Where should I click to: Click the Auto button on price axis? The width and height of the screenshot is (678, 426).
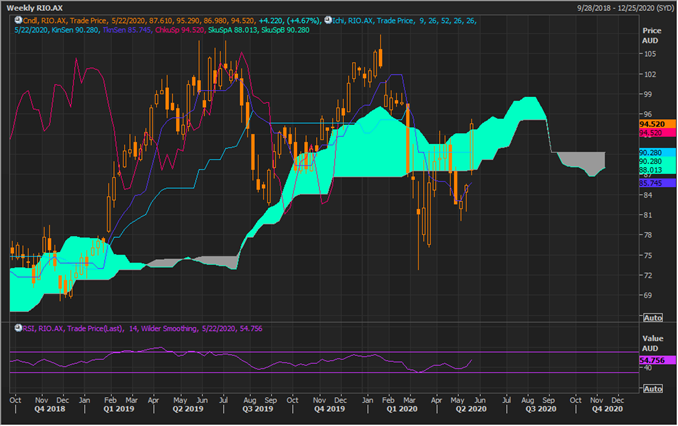[652, 318]
